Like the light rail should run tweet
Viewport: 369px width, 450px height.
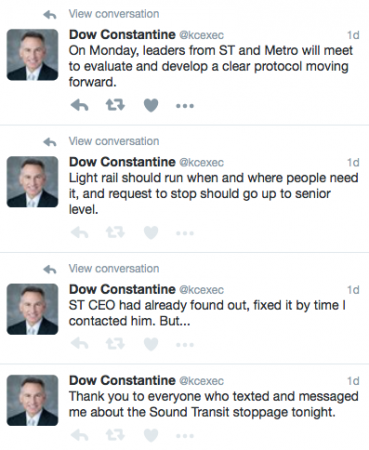(151, 233)
